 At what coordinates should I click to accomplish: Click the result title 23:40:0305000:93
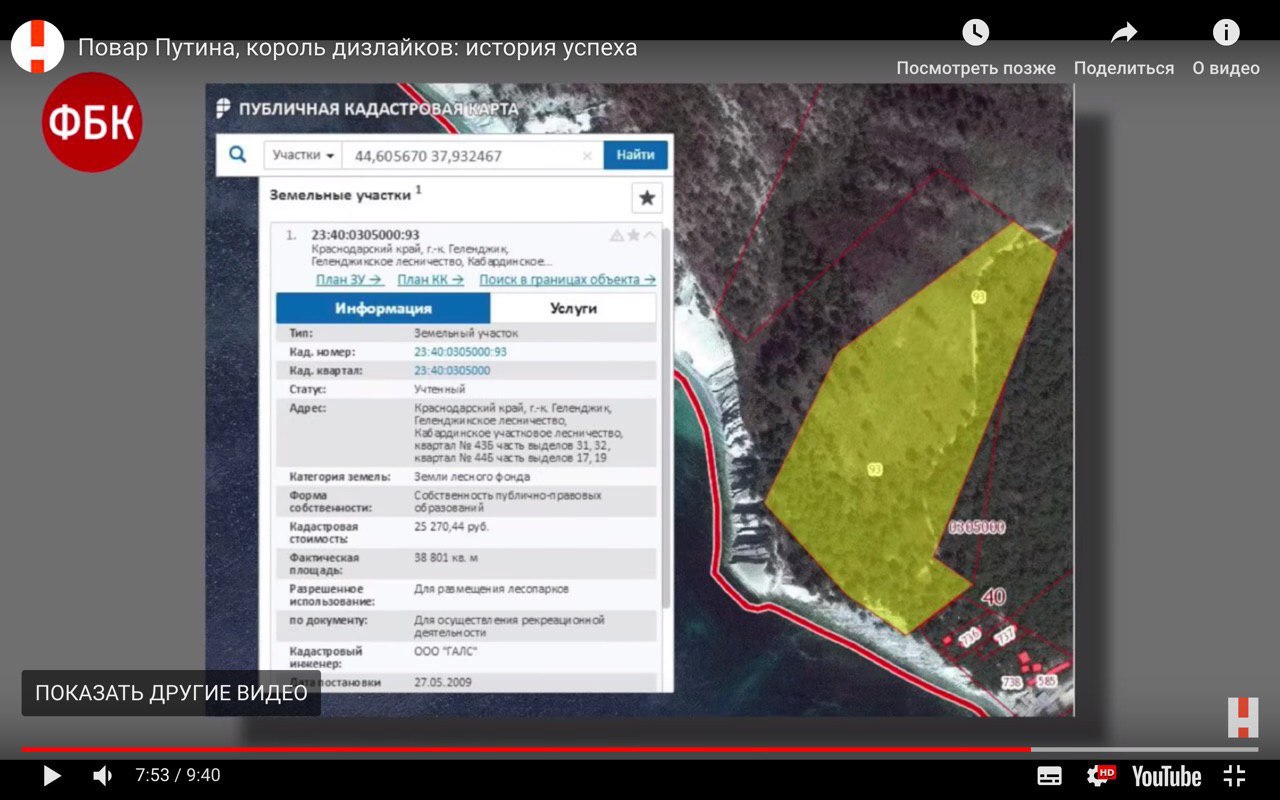365,235
